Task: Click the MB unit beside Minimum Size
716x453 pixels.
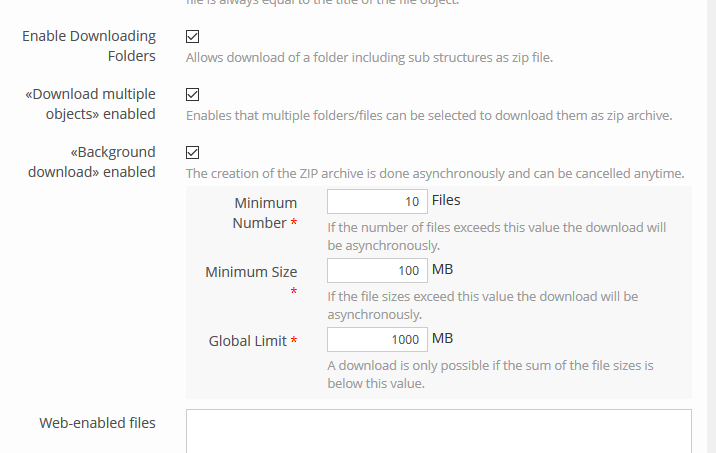Action: click(x=442, y=270)
